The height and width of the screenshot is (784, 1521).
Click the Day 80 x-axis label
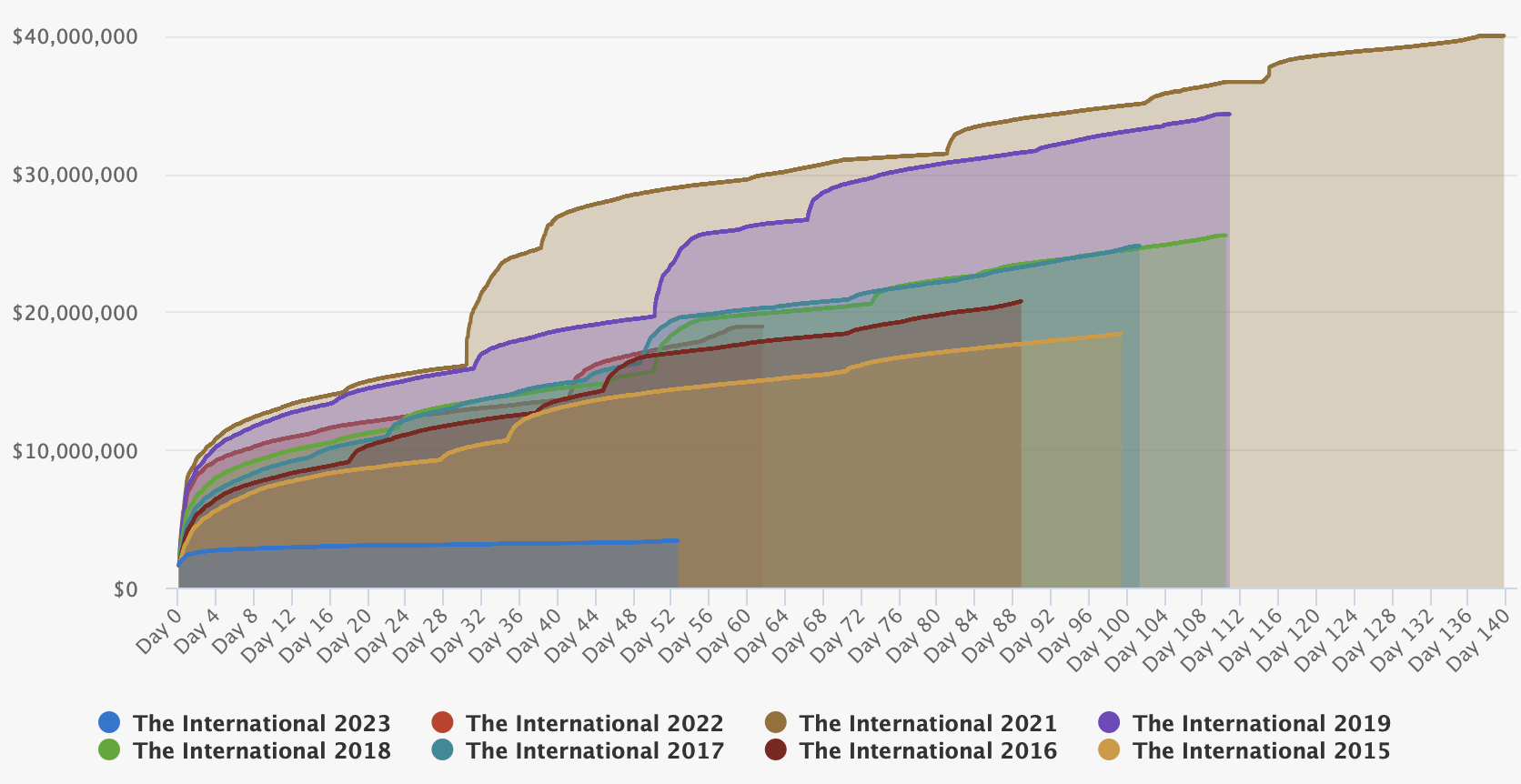[x=914, y=635]
